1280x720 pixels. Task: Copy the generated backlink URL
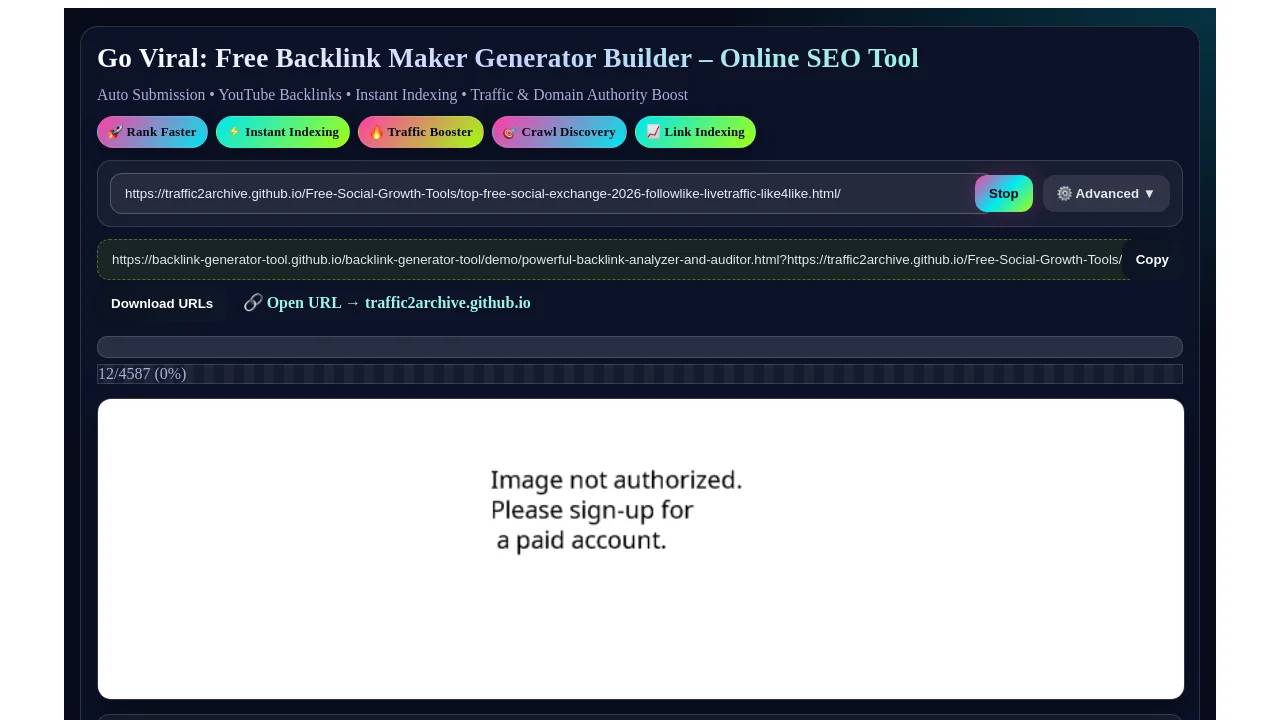[1152, 260]
